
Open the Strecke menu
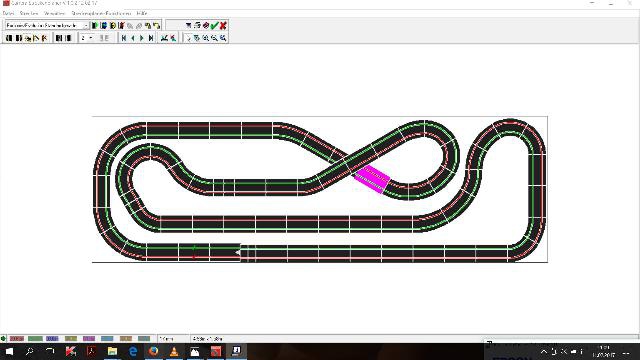[x=29, y=13]
